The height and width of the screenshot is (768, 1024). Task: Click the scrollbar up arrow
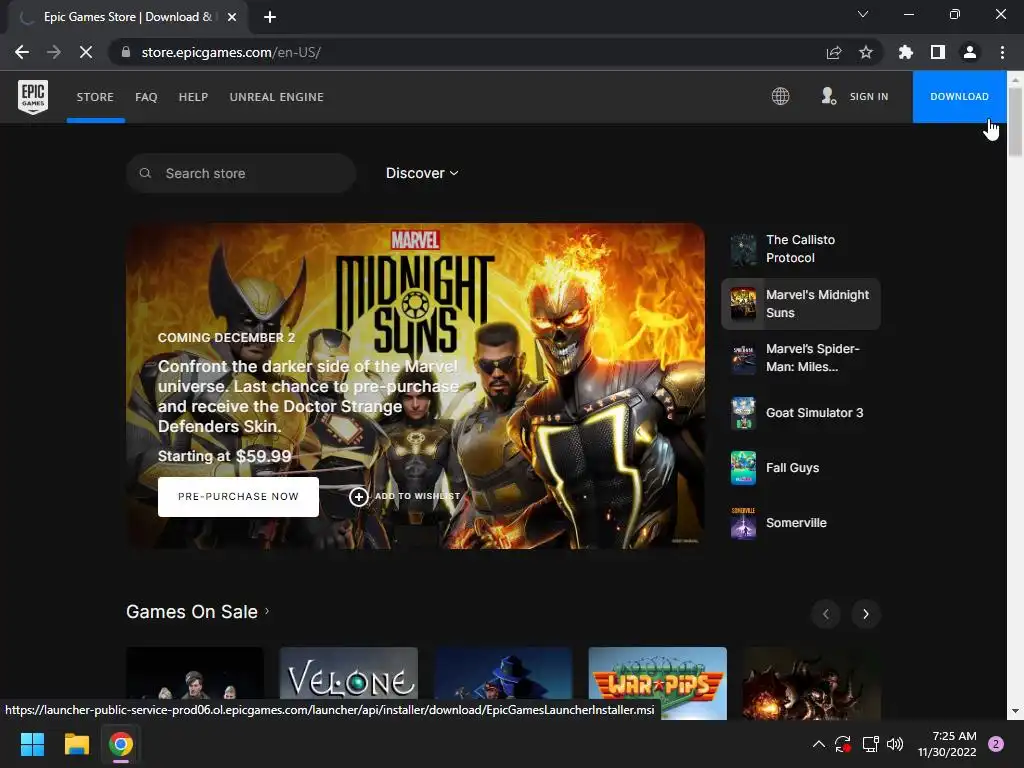coord(1015,78)
